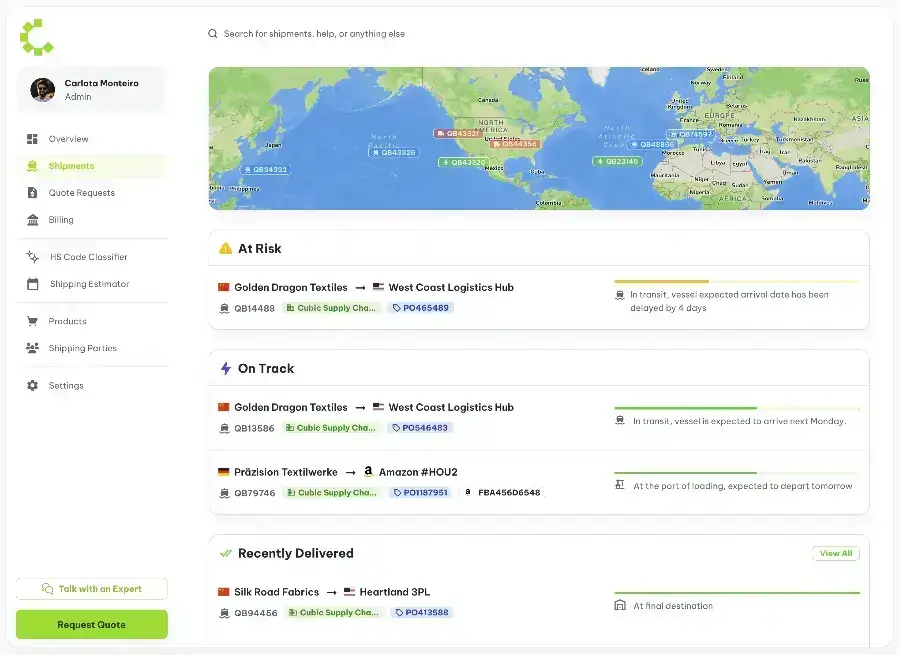Open the Products page
The height and width of the screenshot is (655, 900).
click(93, 321)
